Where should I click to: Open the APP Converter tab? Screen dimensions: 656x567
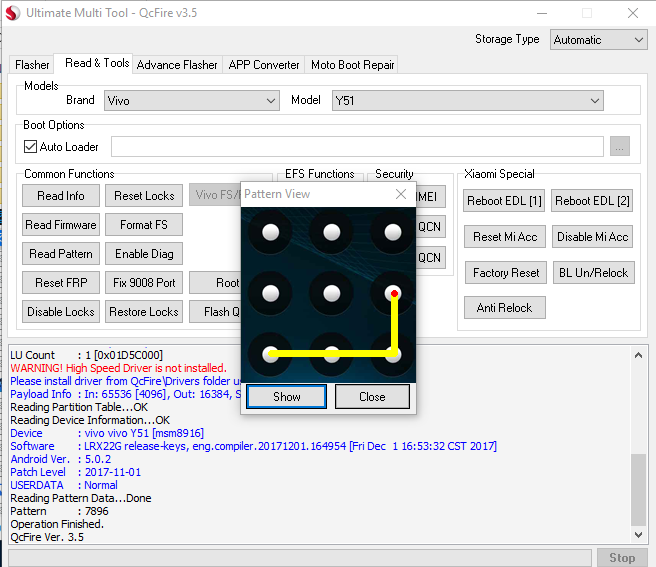click(x=264, y=65)
